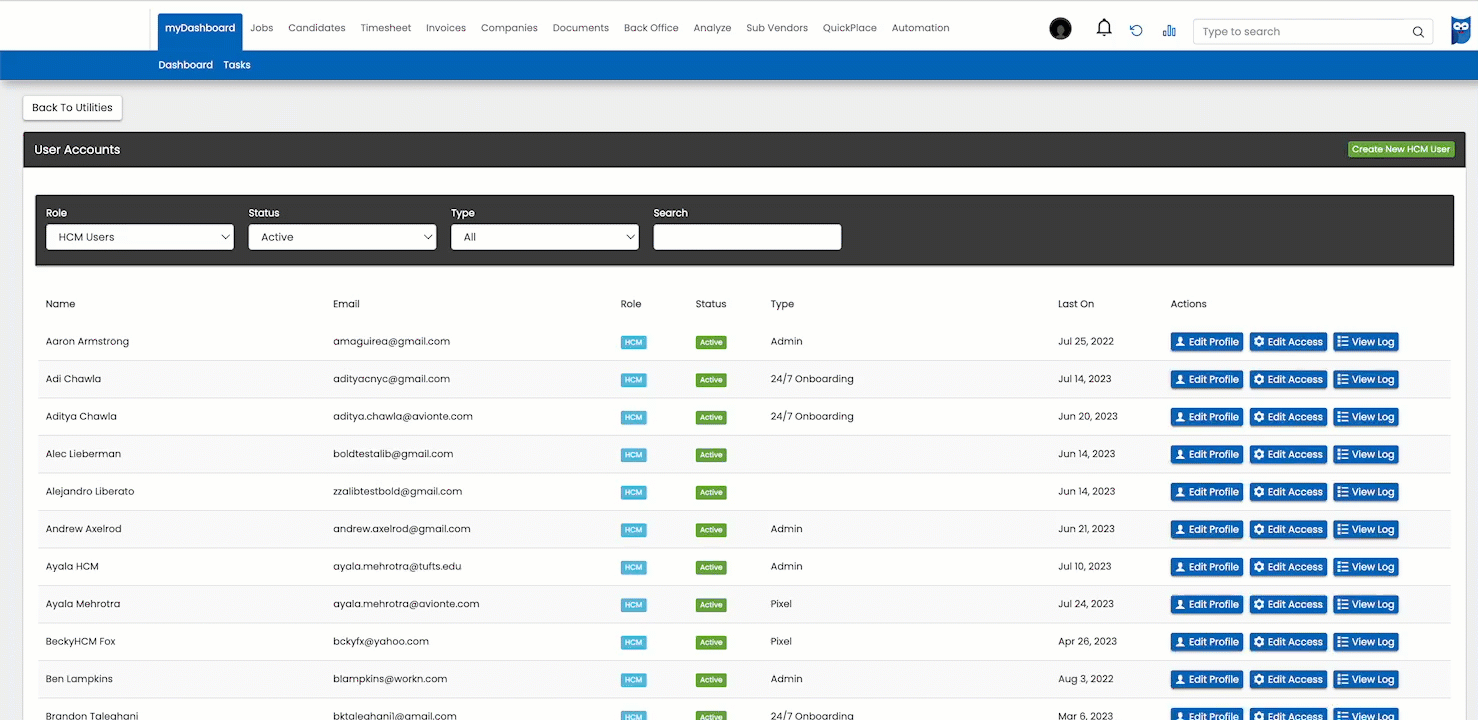Open the Timesheet menu
Image resolution: width=1478 pixels, height=720 pixels.
[386, 28]
